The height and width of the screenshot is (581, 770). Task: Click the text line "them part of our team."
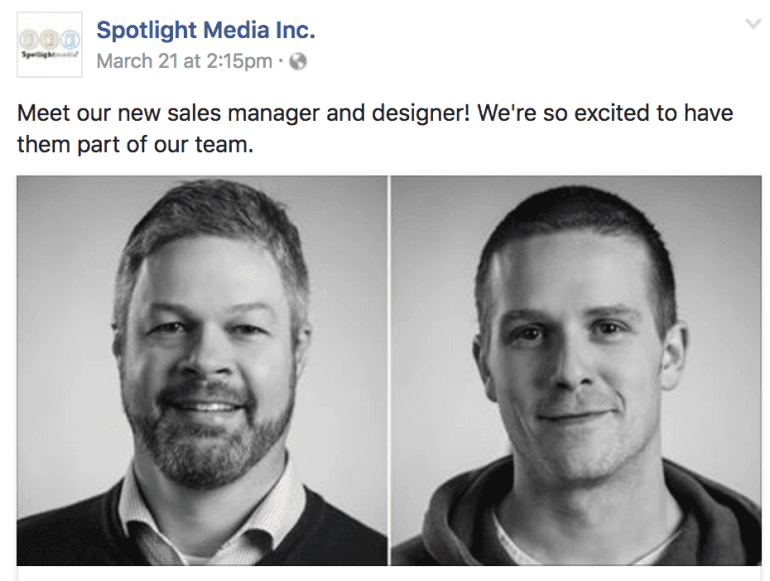(135, 145)
